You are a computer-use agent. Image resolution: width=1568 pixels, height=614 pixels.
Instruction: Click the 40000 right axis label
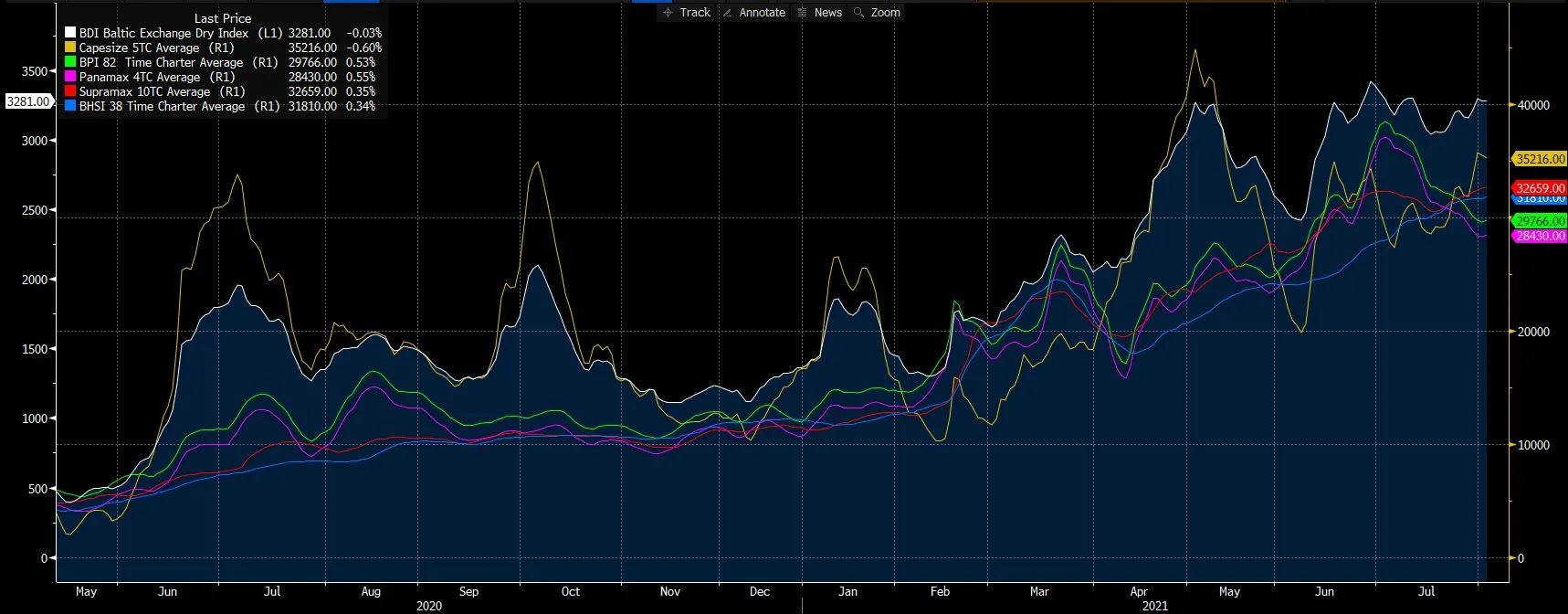(x=1533, y=105)
